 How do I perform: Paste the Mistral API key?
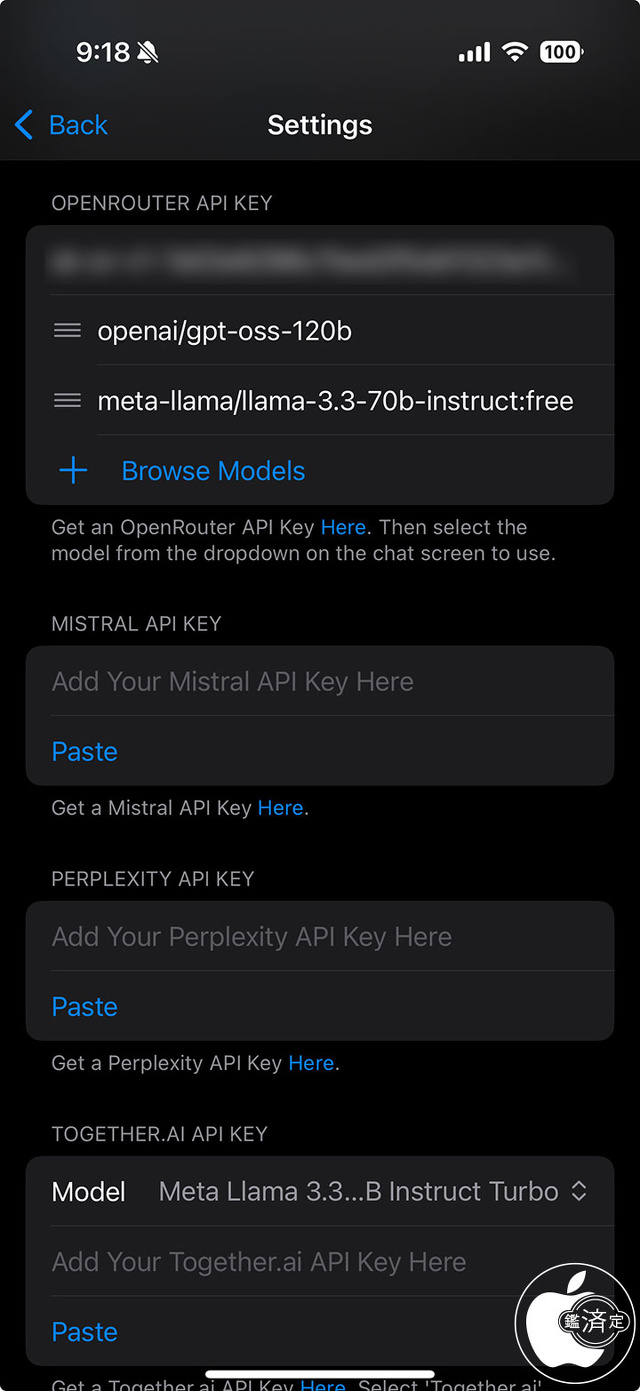tap(85, 752)
